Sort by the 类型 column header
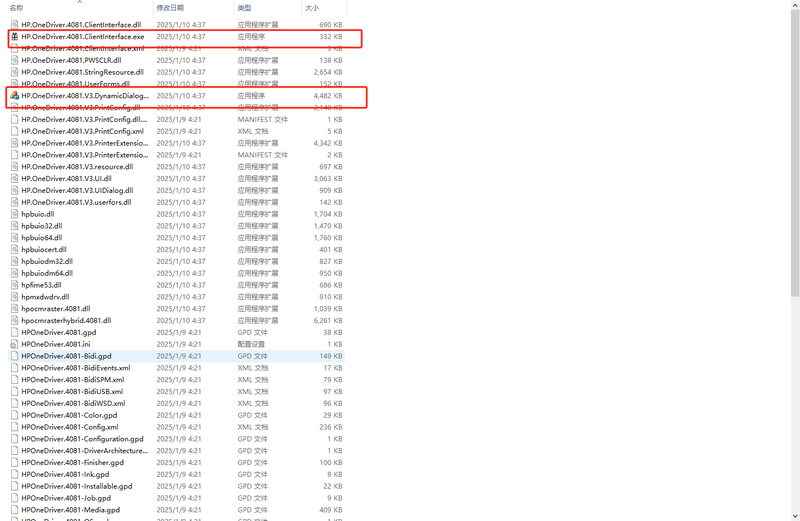 click(245, 8)
